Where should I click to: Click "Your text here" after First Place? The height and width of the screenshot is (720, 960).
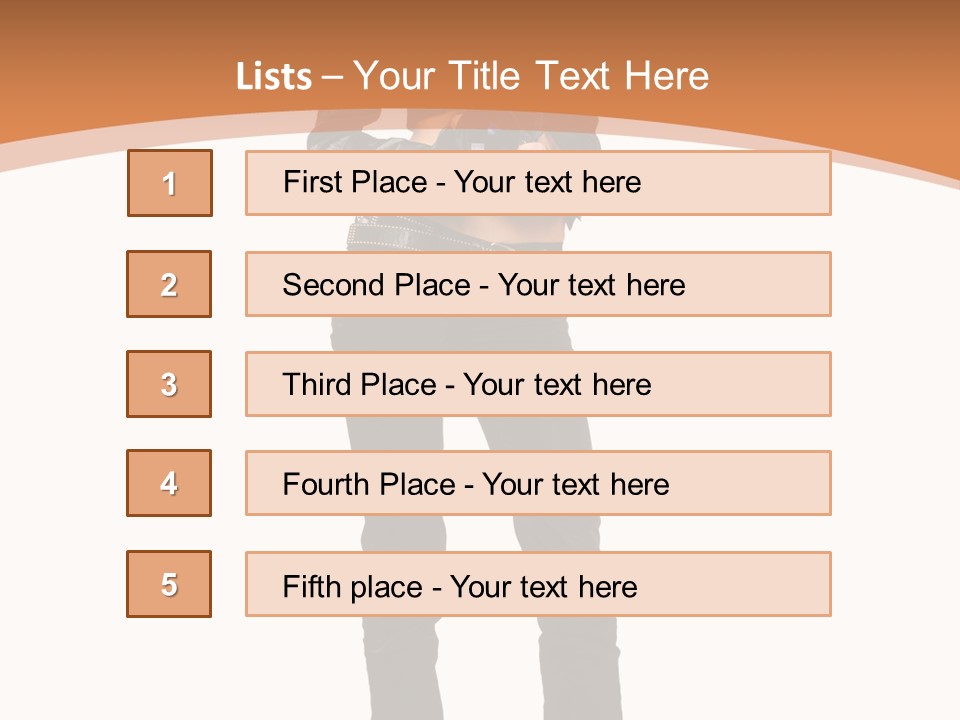(547, 182)
